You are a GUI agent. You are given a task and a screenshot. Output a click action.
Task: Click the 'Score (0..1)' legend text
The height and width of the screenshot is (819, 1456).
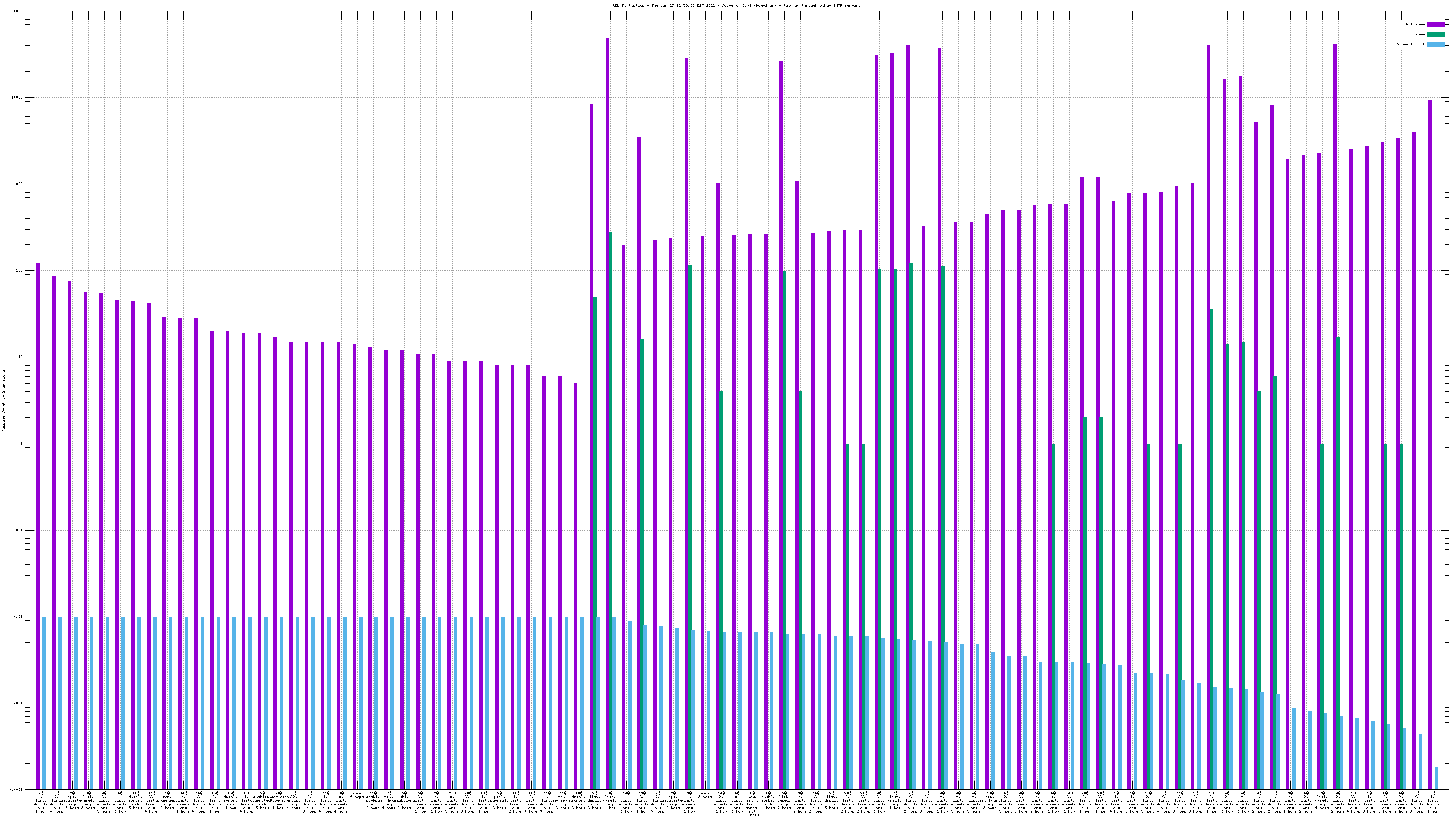pyautogui.click(x=1410, y=44)
